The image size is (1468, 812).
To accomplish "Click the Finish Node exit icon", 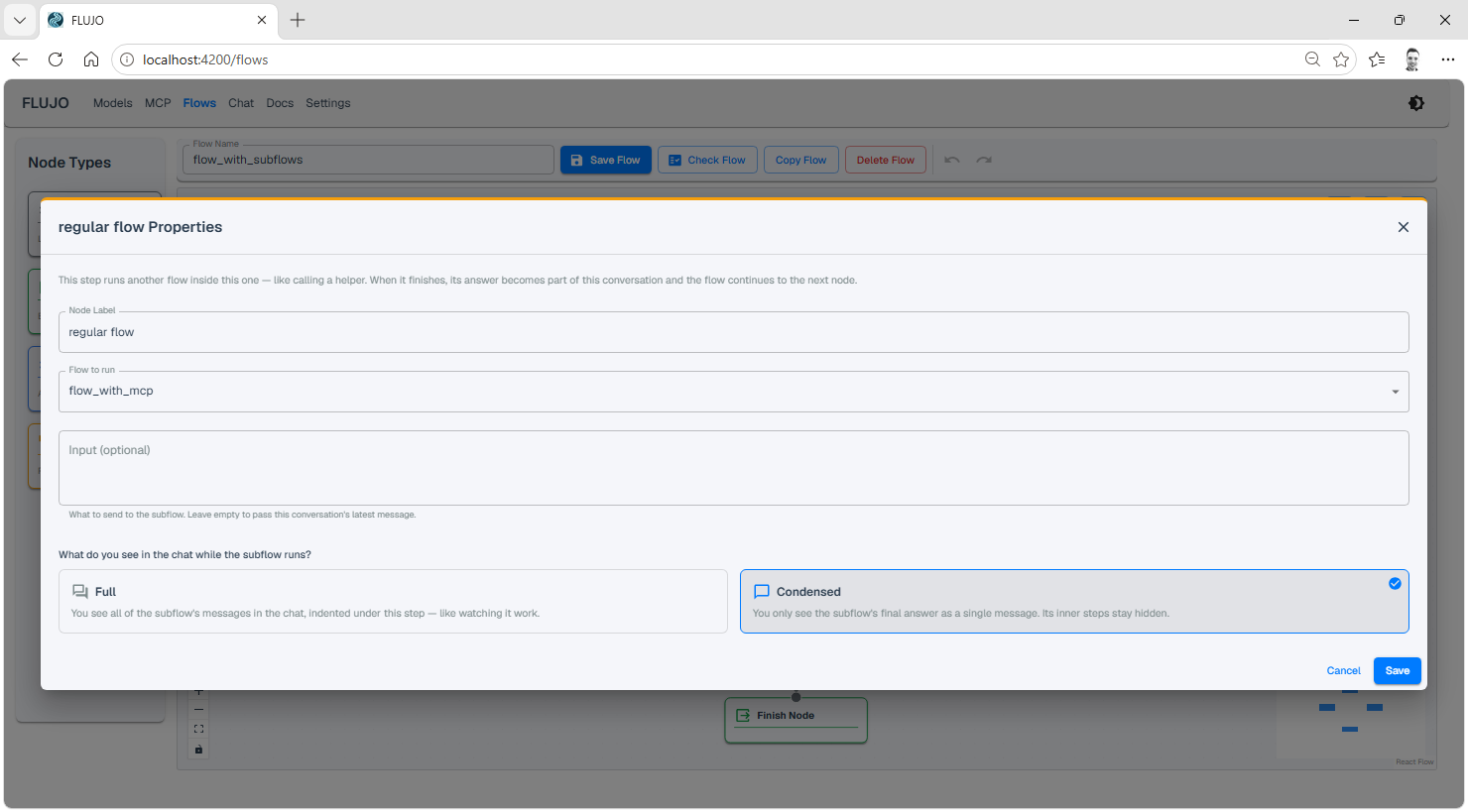I will tap(743, 715).
